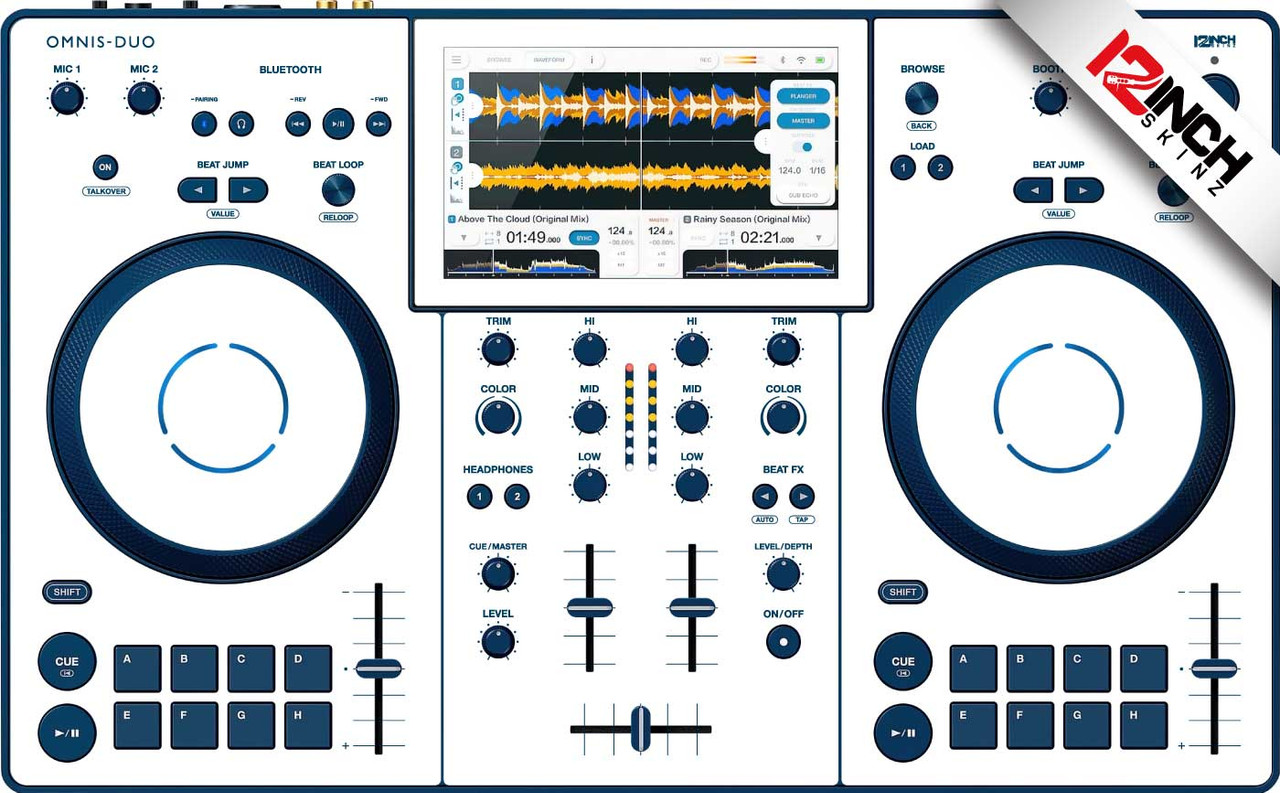Click the headphone icon button under Bluetooth
1280x793 pixels.
pyautogui.click(x=240, y=124)
